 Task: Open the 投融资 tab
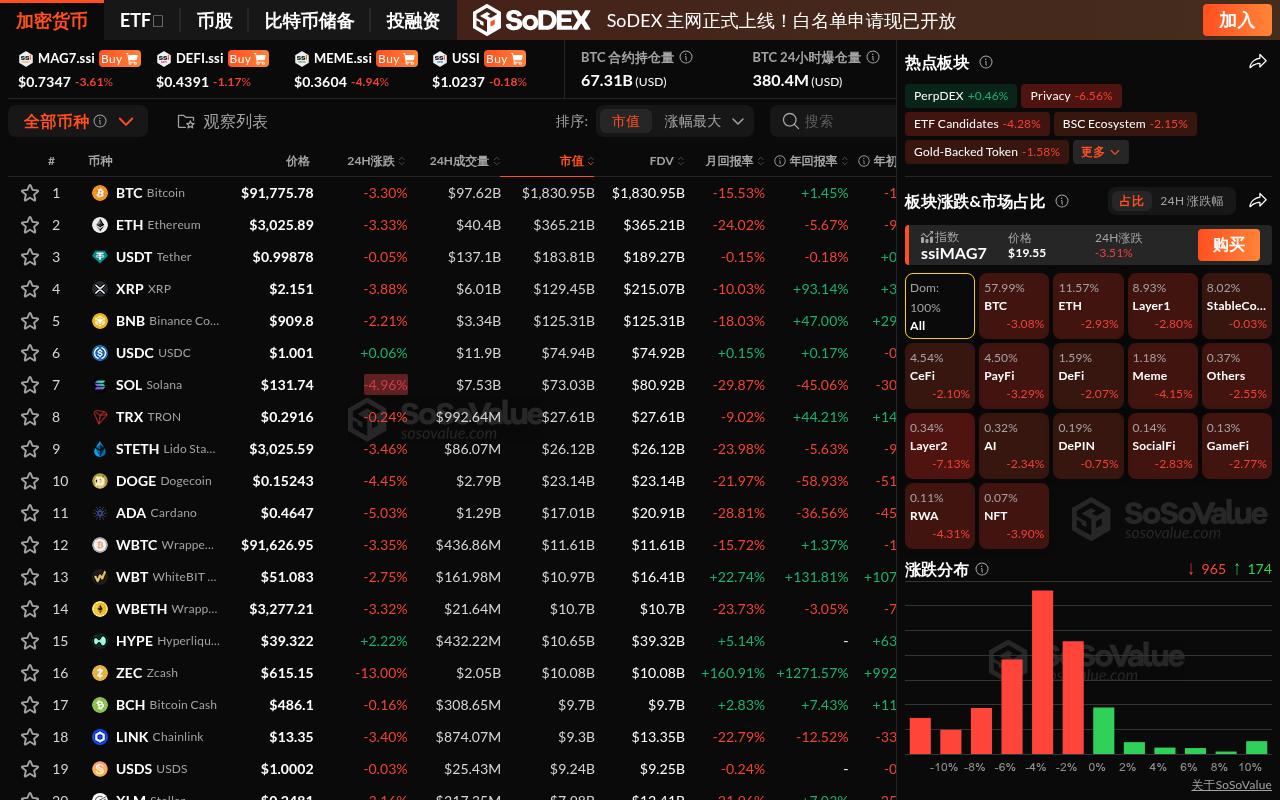pos(413,20)
